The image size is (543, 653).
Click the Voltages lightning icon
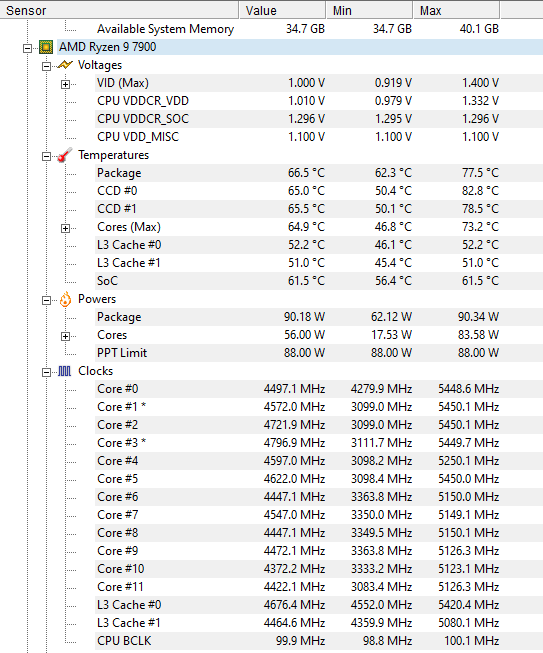[65, 65]
